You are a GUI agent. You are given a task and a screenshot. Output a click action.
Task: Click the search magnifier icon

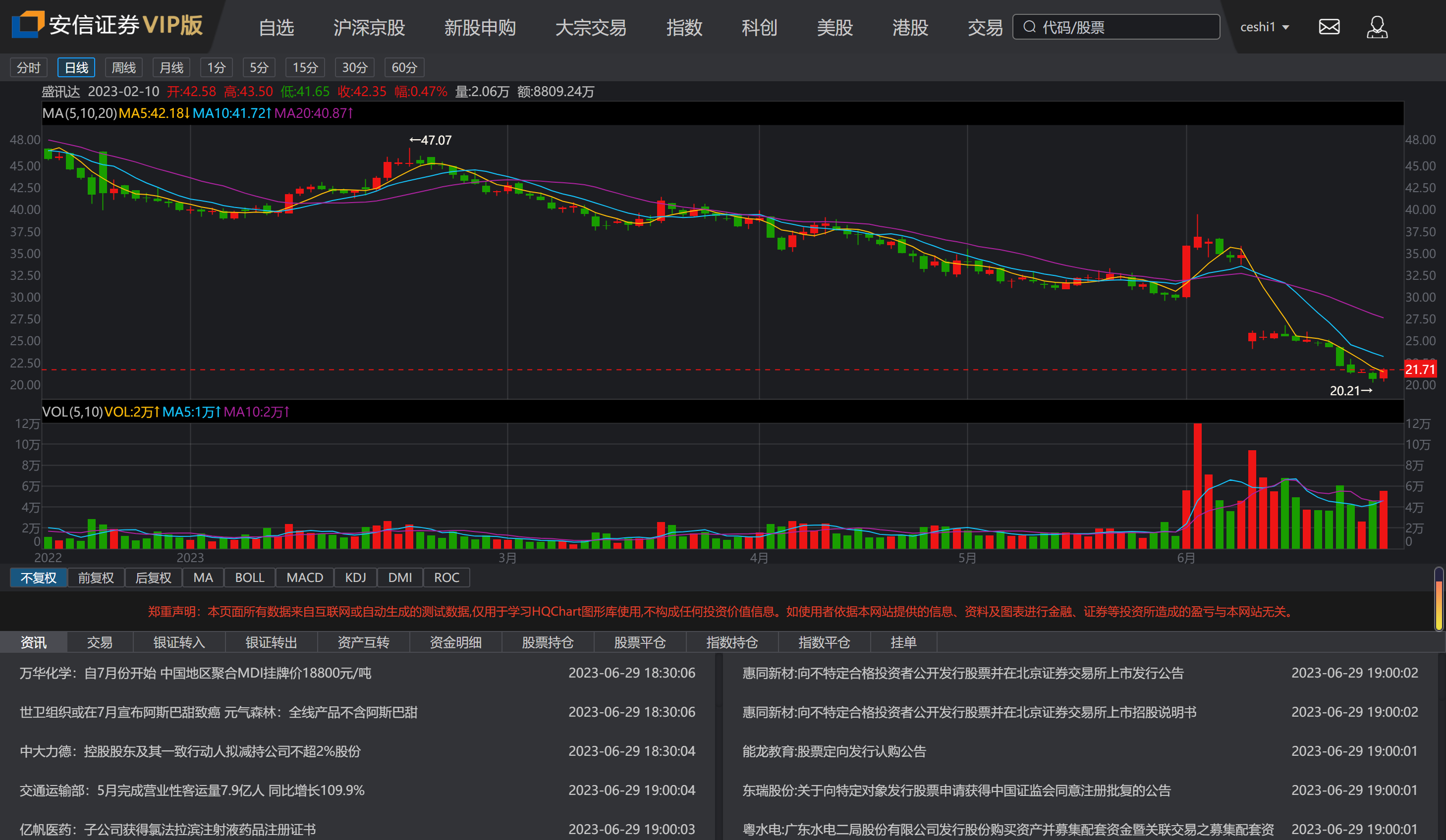click(1029, 27)
